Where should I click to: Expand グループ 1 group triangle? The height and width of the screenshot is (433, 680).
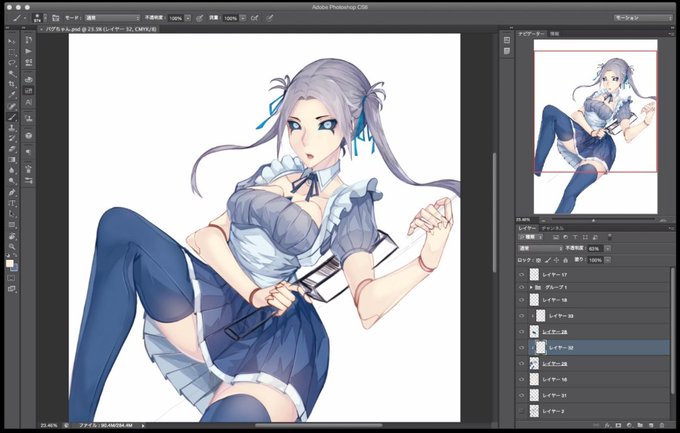click(531, 287)
